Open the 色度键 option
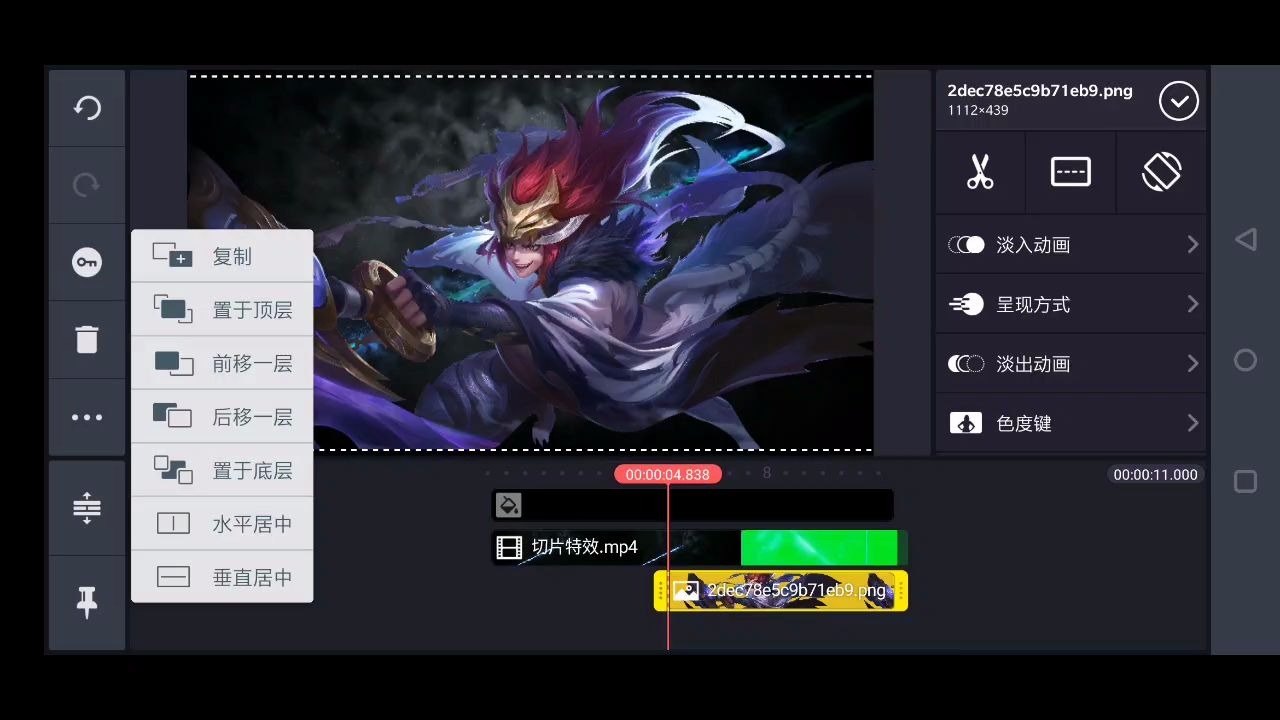The height and width of the screenshot is (720, 1280). (1071, 423)
